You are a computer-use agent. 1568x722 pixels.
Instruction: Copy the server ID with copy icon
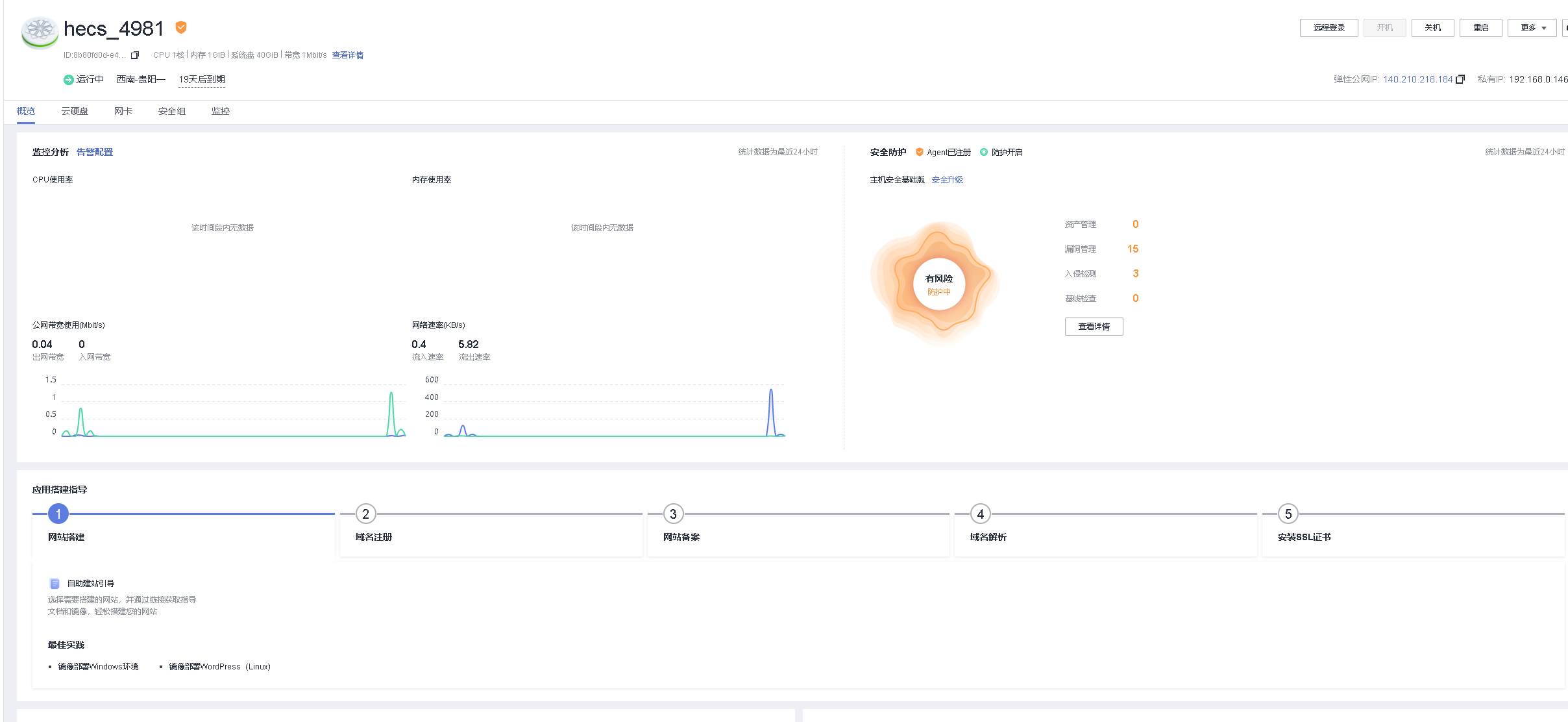(x=135, y=55)
